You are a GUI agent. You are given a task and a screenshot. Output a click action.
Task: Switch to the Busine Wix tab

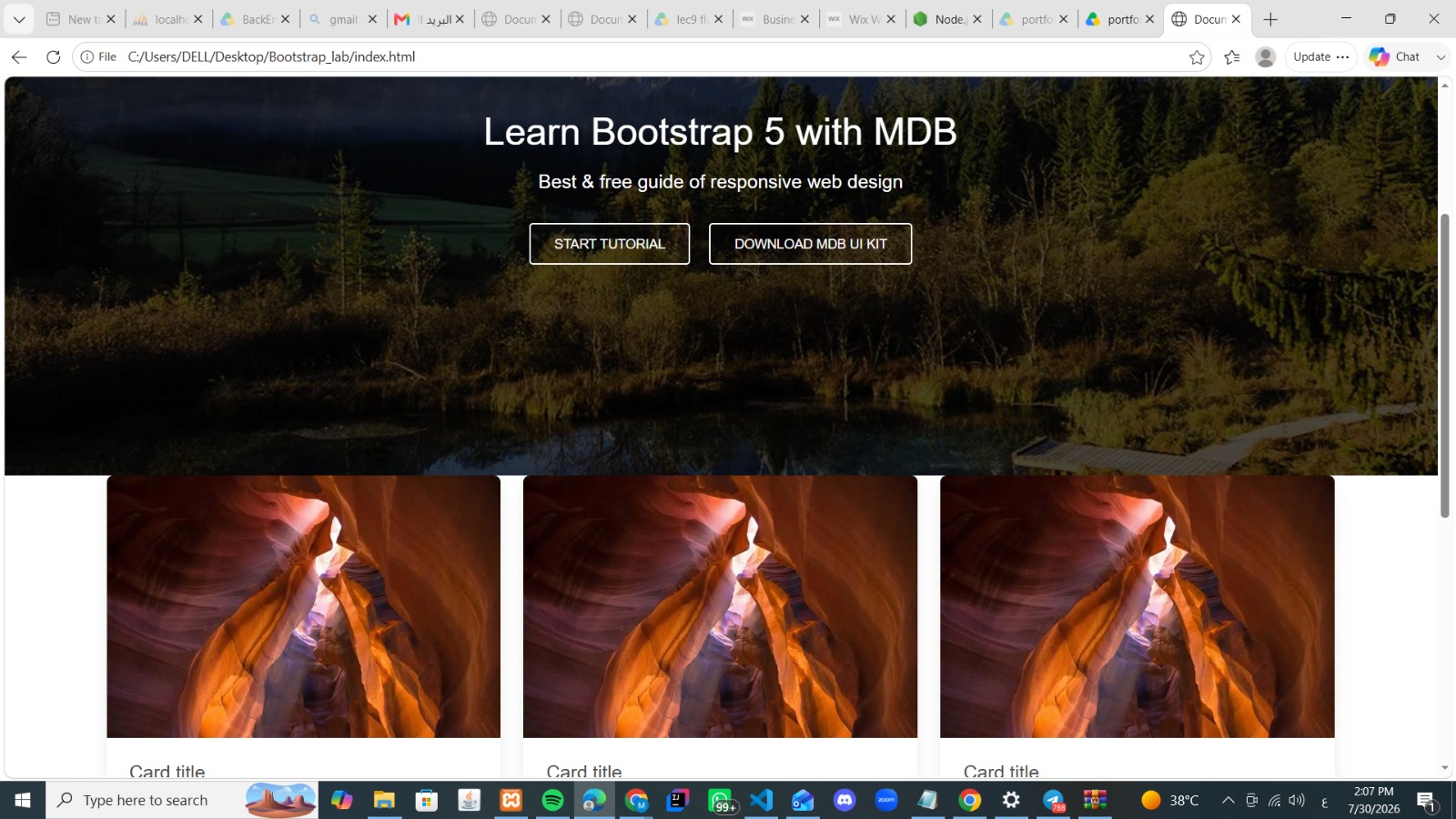pos(776,19)
